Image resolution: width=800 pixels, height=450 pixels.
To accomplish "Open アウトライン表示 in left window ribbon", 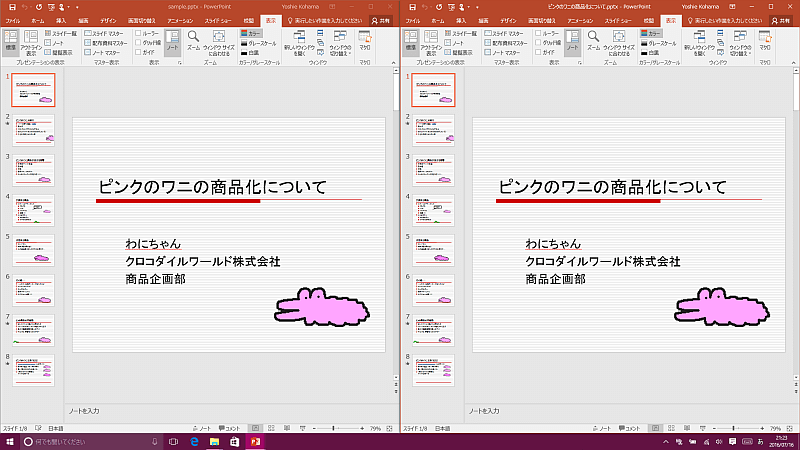I will (31, 42).
